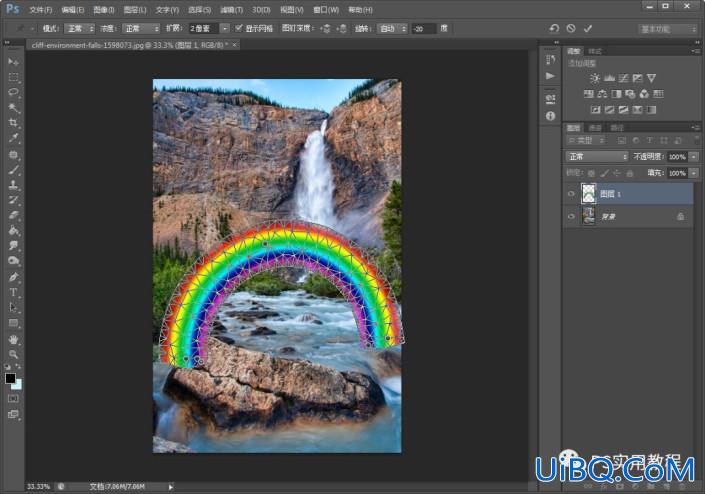Click the 图层 1 layer thumbnail
This screenshot has height=494, width=705.
pyautogui.click(x=589, y=194)
